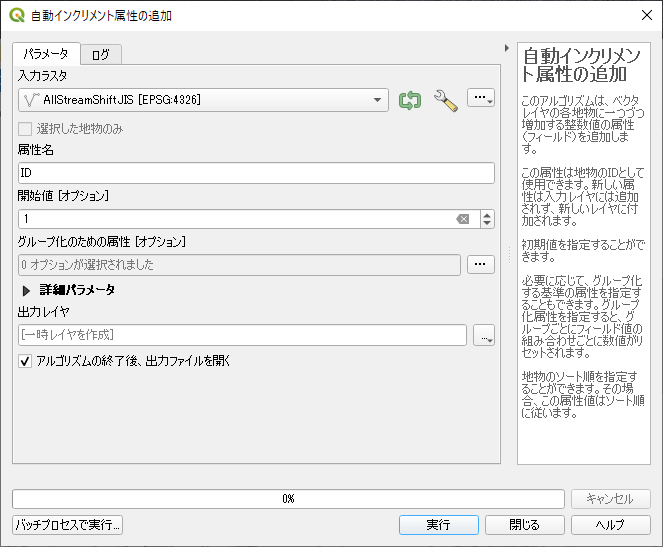The height and width of the screenshot is (547, 663).
Task: Click output layer browse button
Action: [485, 336]
